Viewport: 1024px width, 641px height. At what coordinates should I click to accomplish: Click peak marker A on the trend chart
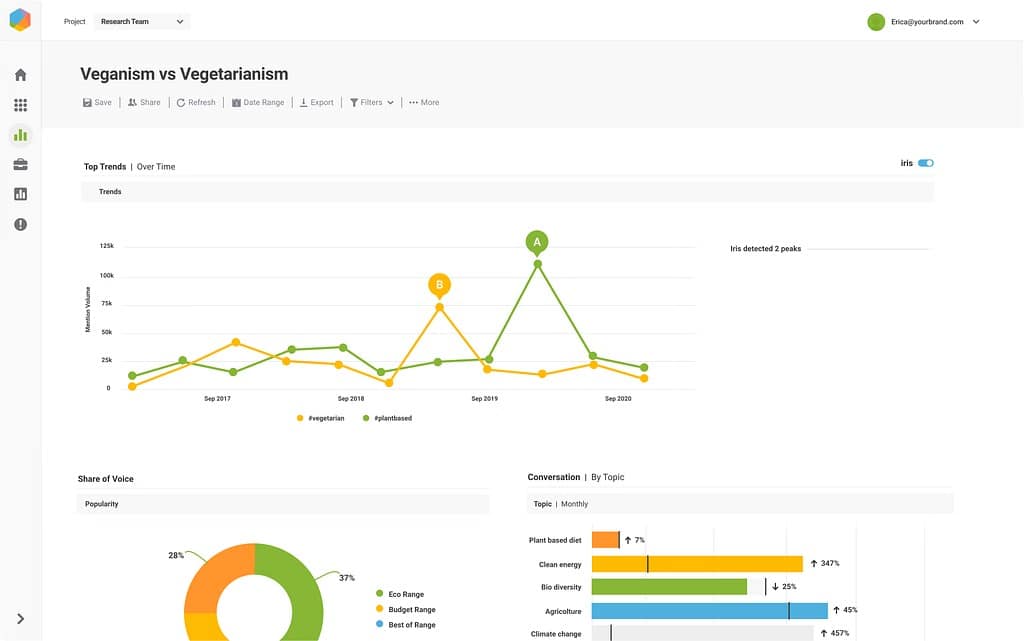coord(537,241)
